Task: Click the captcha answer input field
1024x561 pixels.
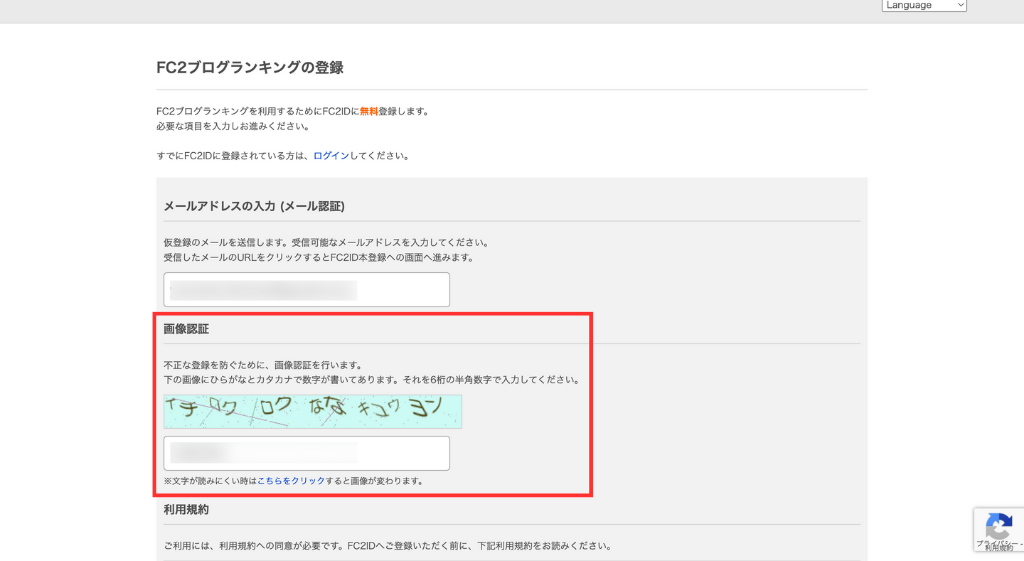Action: tap(306, 453)
